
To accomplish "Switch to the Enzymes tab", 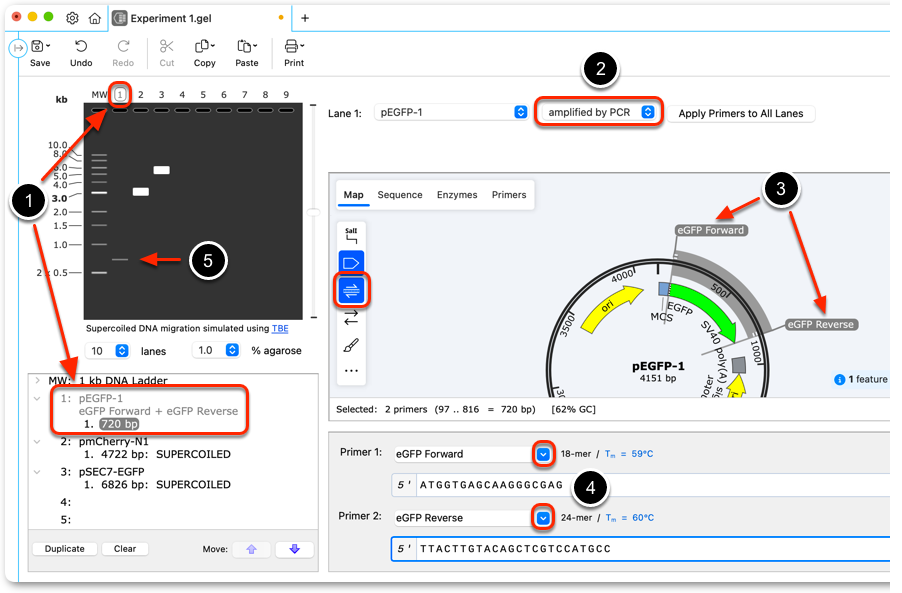I will pos(457,195).
